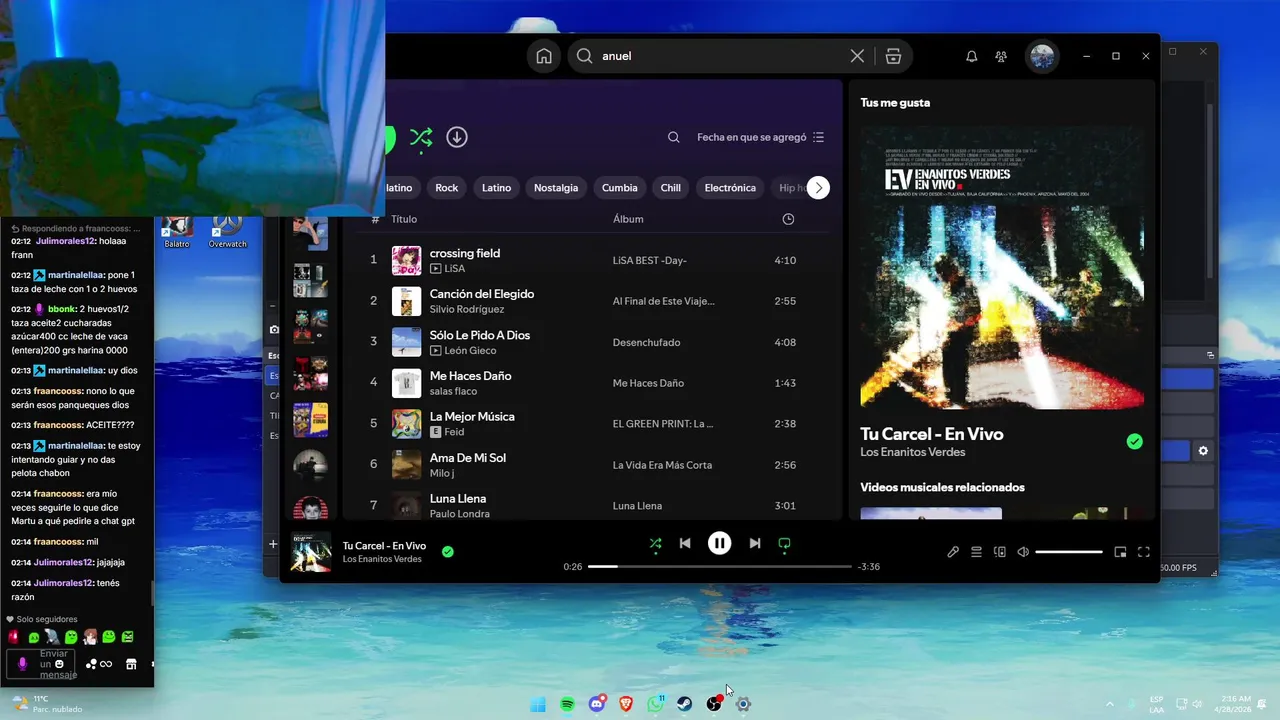
Task: Open artist Feid link
Action: [x=455, y=432]
